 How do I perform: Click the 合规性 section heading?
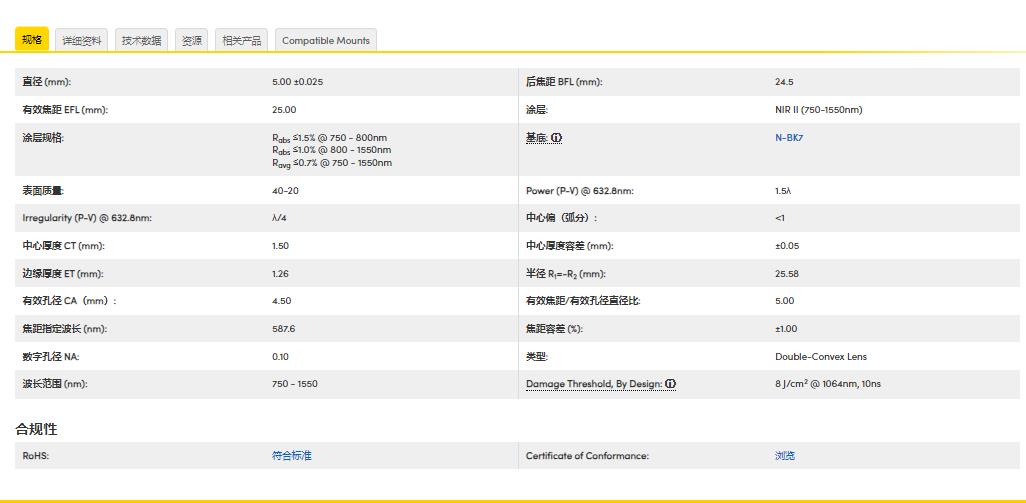tap(36, 429)
